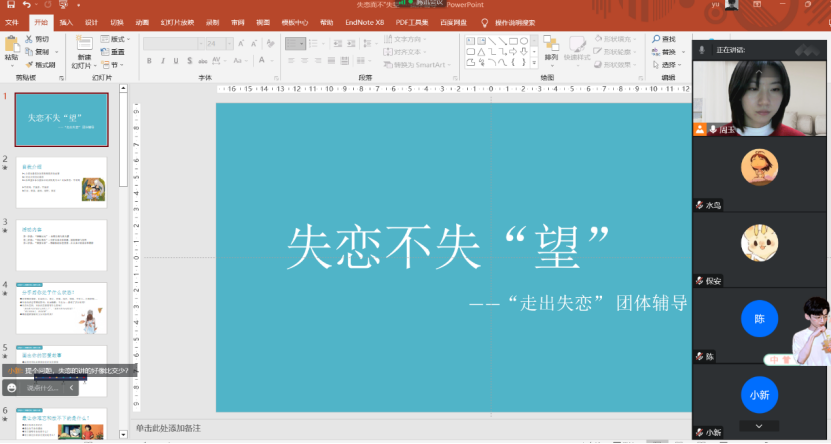Click the Cut (剪切) scissors icon
This screenshot has height=444, width=831.
(x=28, y=39)
